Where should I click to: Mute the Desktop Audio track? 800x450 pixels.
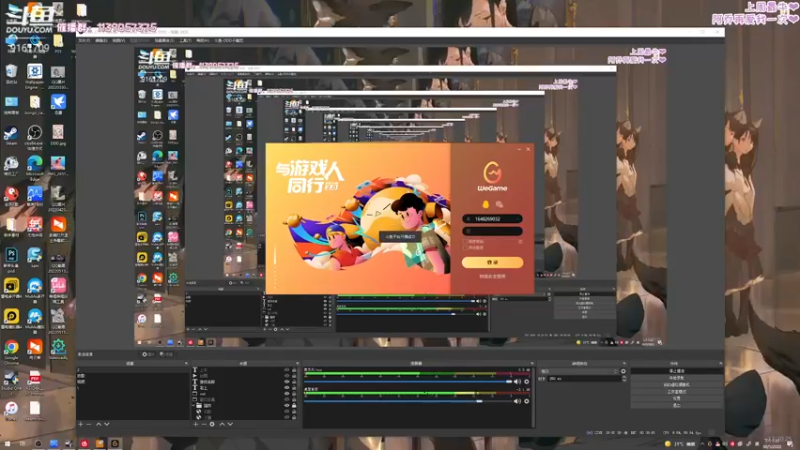coord(517,401)
